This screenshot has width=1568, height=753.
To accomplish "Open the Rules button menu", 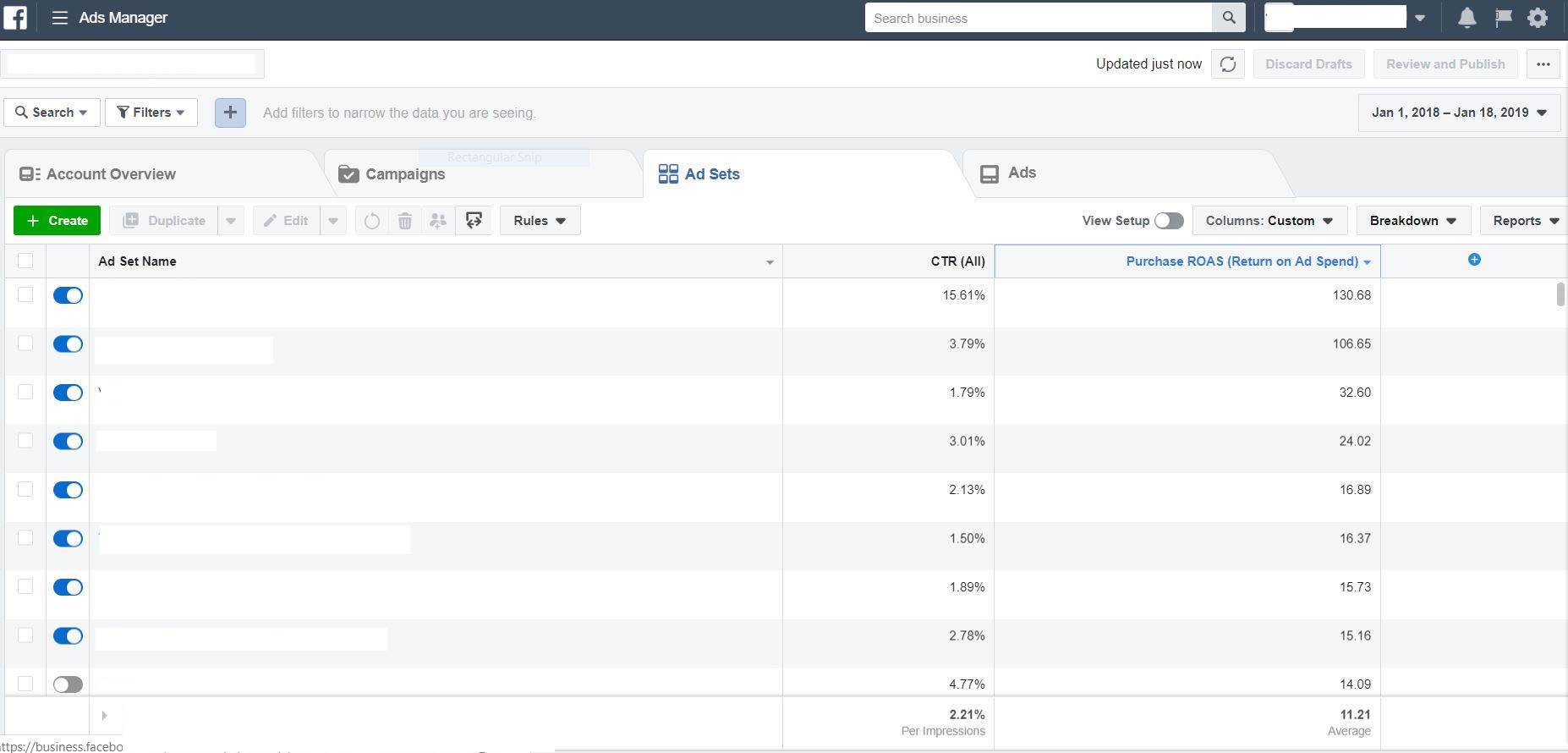I will pos(540,221).
